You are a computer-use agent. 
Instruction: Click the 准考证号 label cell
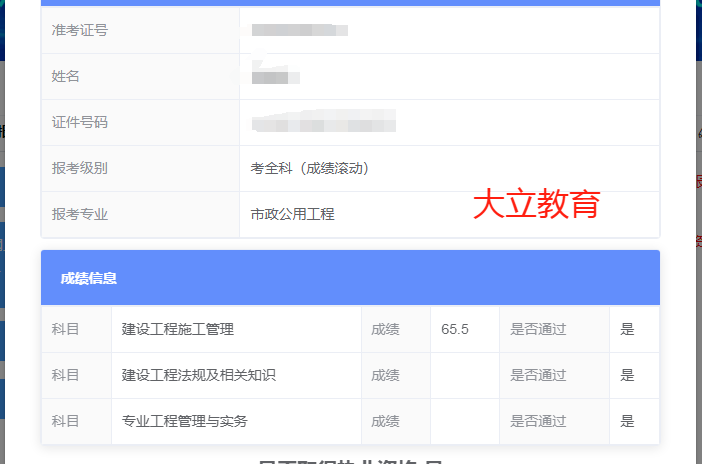pos(140,30)
